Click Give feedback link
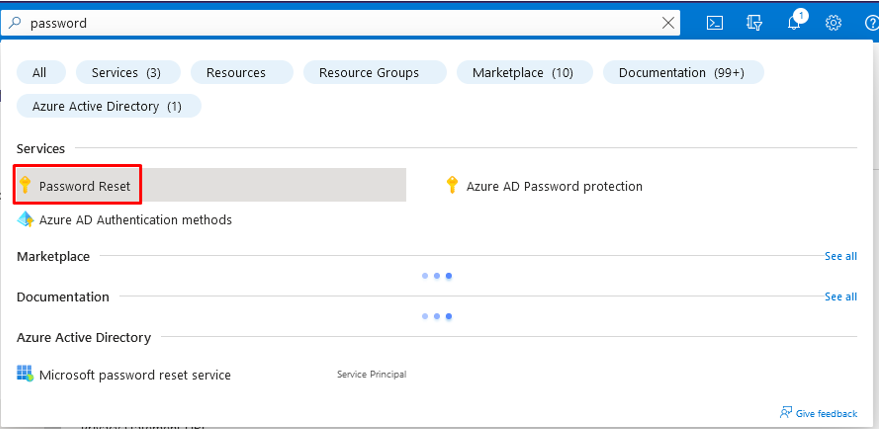This screenshot has width=879, height=429. click(826, 413)
